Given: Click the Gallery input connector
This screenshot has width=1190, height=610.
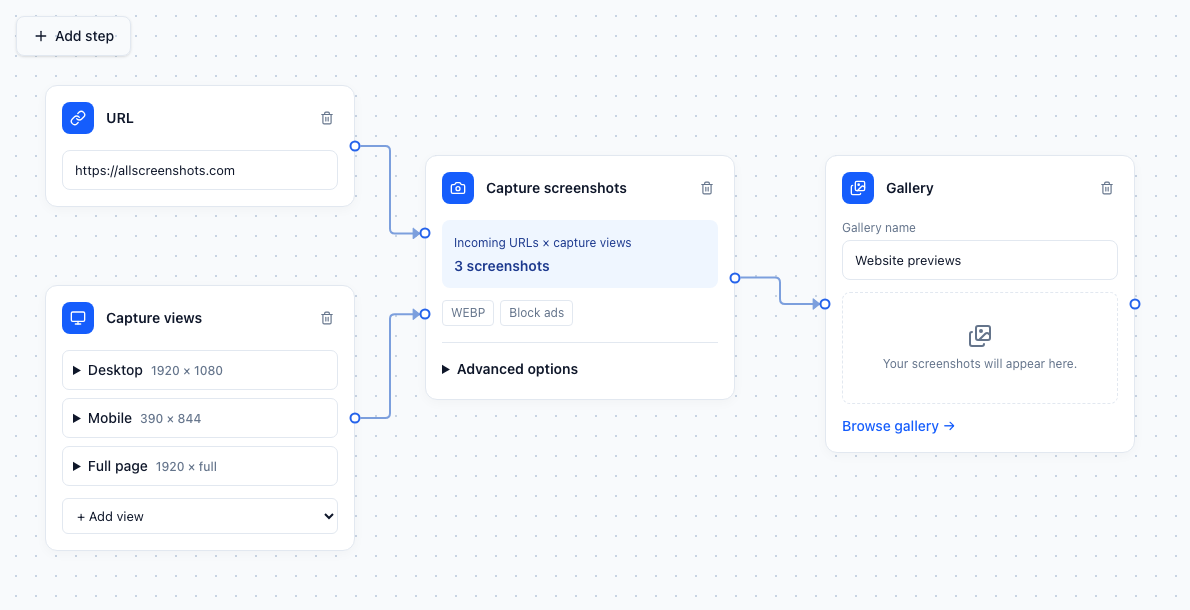Looking at the screenshot, I should pyautogui.click(x=825, y=304).
